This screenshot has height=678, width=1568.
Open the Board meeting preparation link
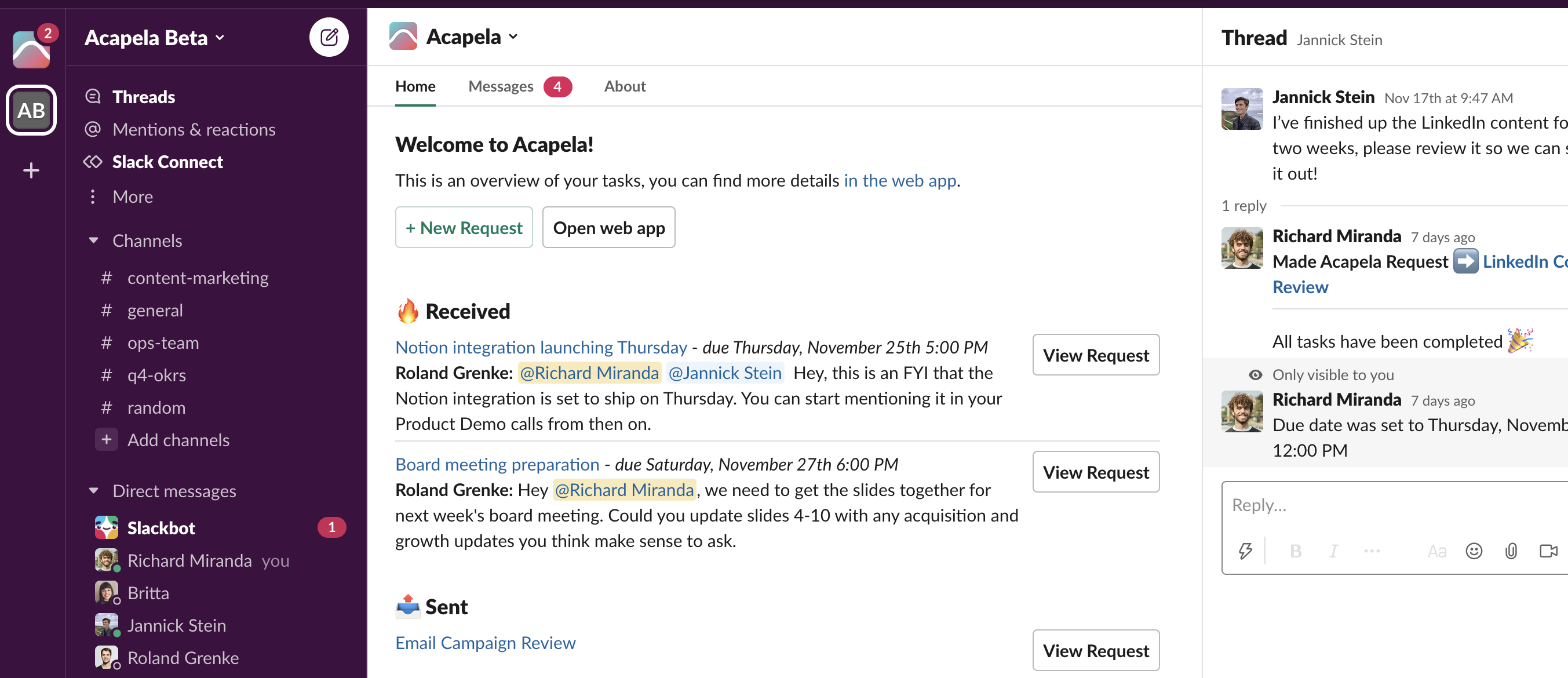497,464
